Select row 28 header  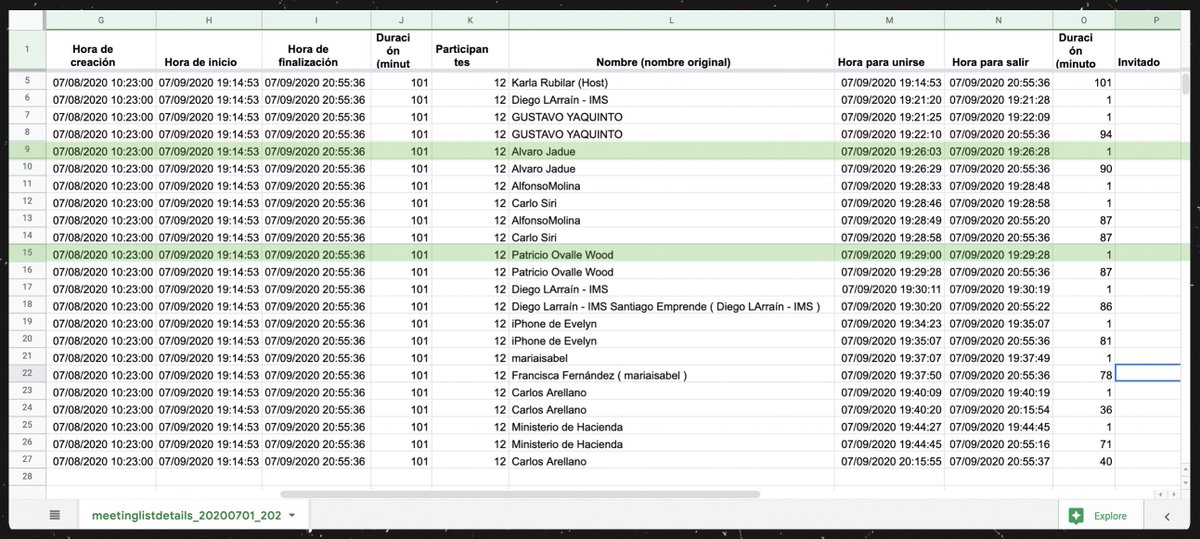click(27, 478)
